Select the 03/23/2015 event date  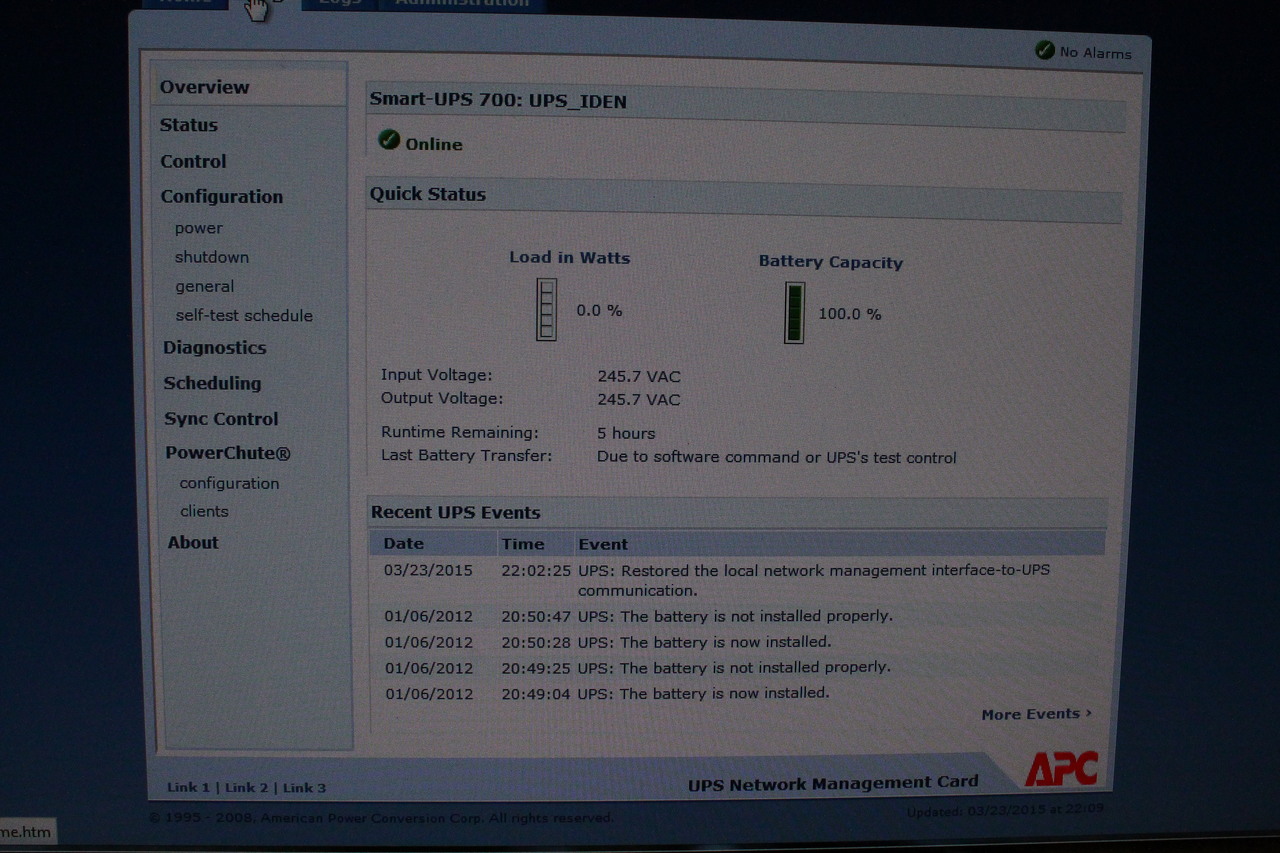[x=428, y=570]
